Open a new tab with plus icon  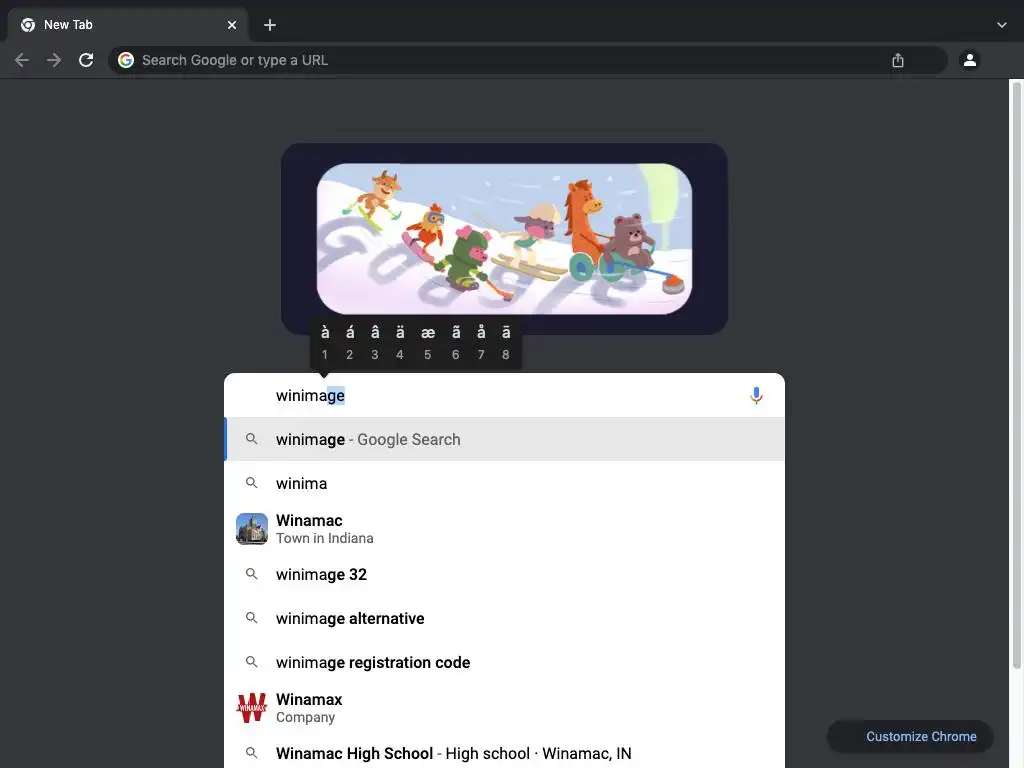pos(270,25)
